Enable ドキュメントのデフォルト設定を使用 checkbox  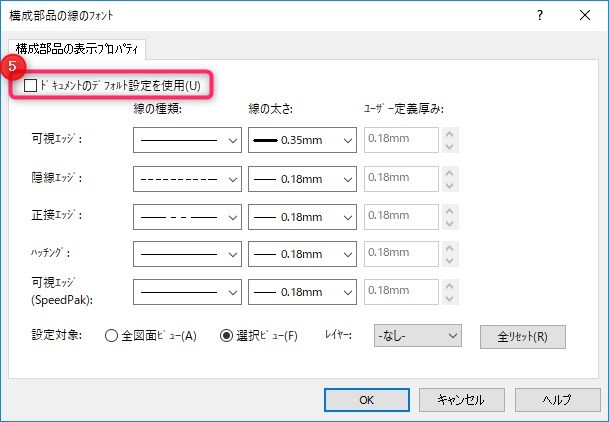[31, 86]
